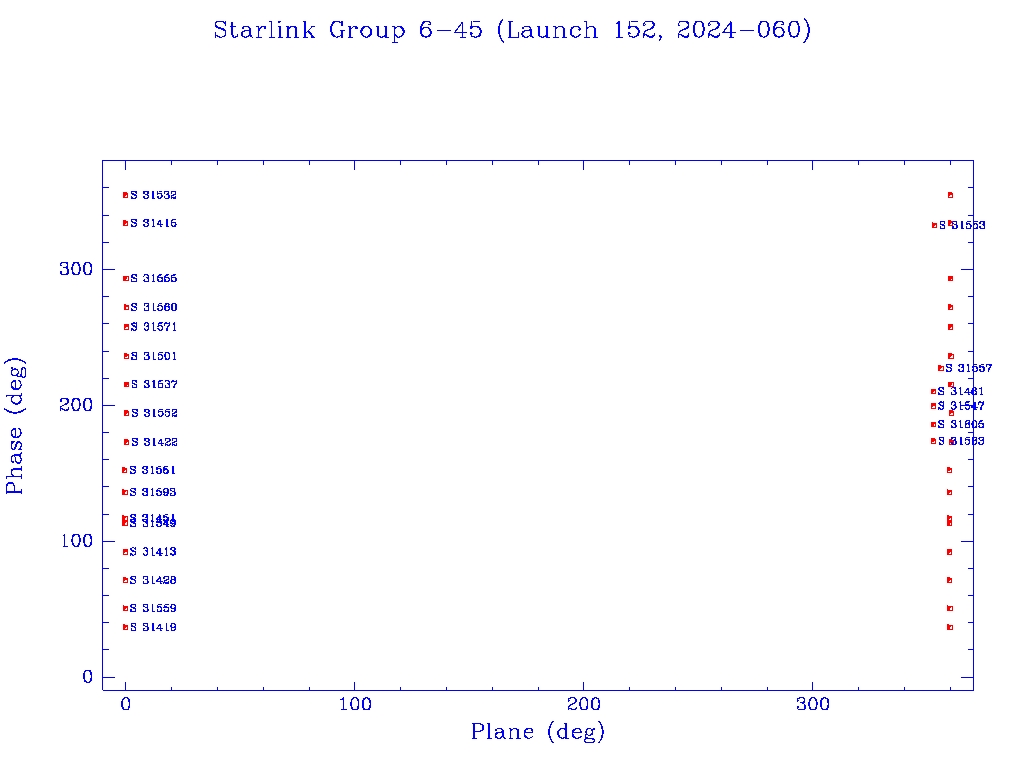
Task: Click the 'S 31557' label on right
Action: (968, 368)
